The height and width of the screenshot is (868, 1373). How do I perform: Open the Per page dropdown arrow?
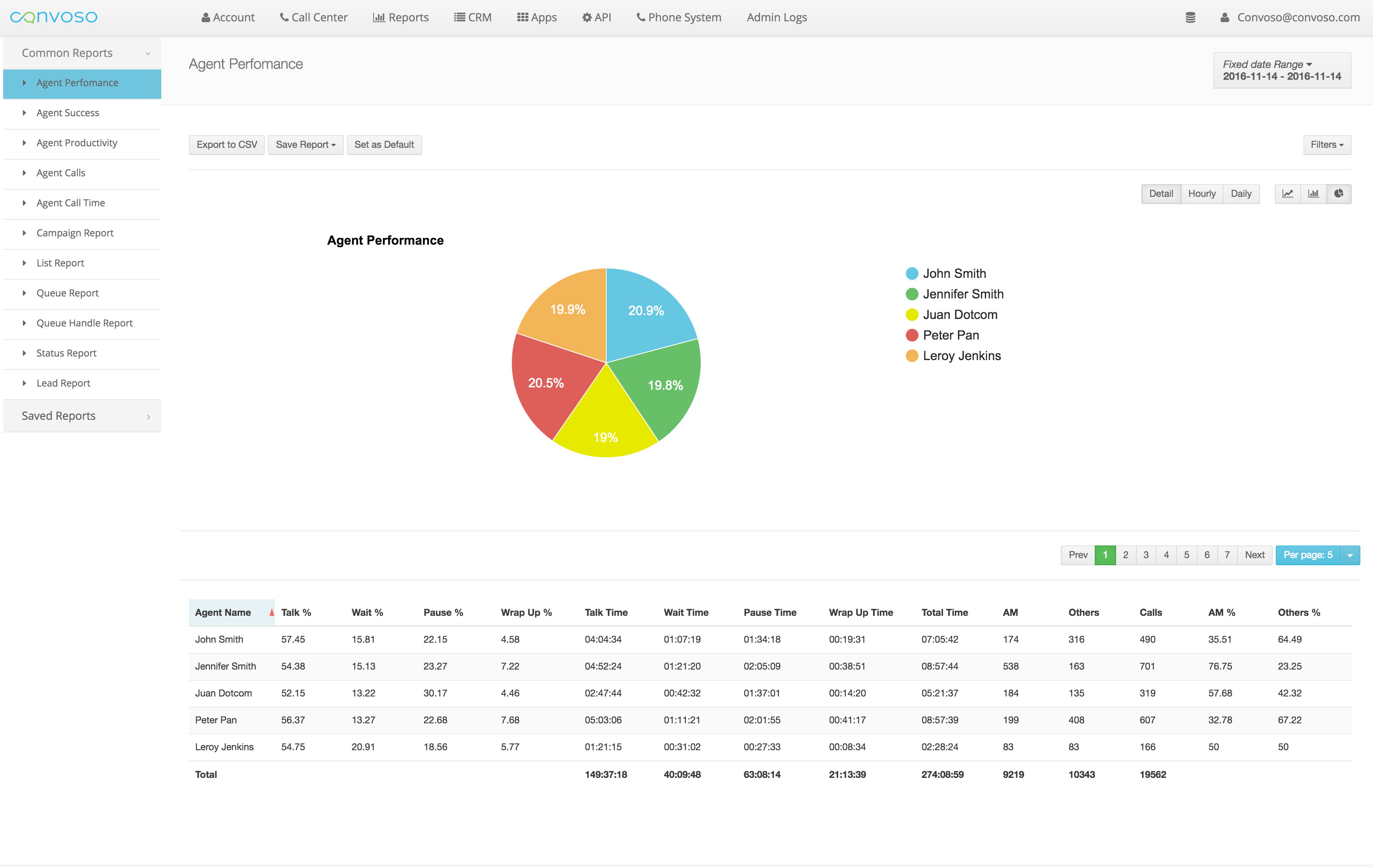pos(1350,555)
